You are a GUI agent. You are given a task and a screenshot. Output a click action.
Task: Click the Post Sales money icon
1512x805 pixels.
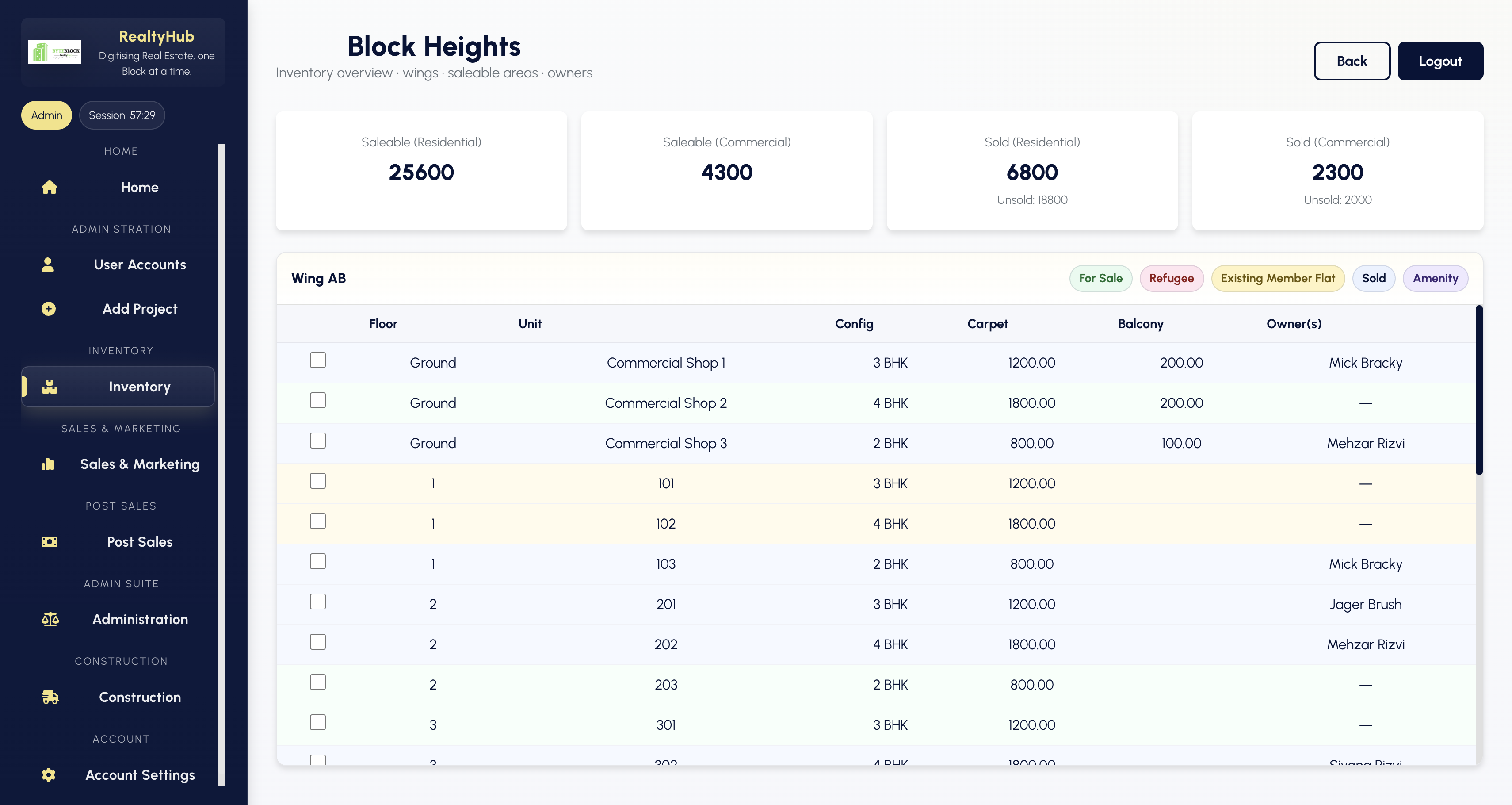coord(50,541)
